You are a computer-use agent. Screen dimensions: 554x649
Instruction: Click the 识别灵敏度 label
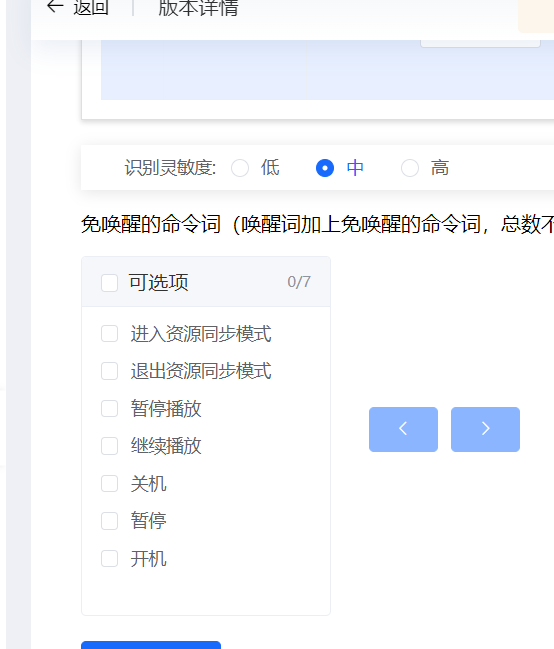click(170, 168)
